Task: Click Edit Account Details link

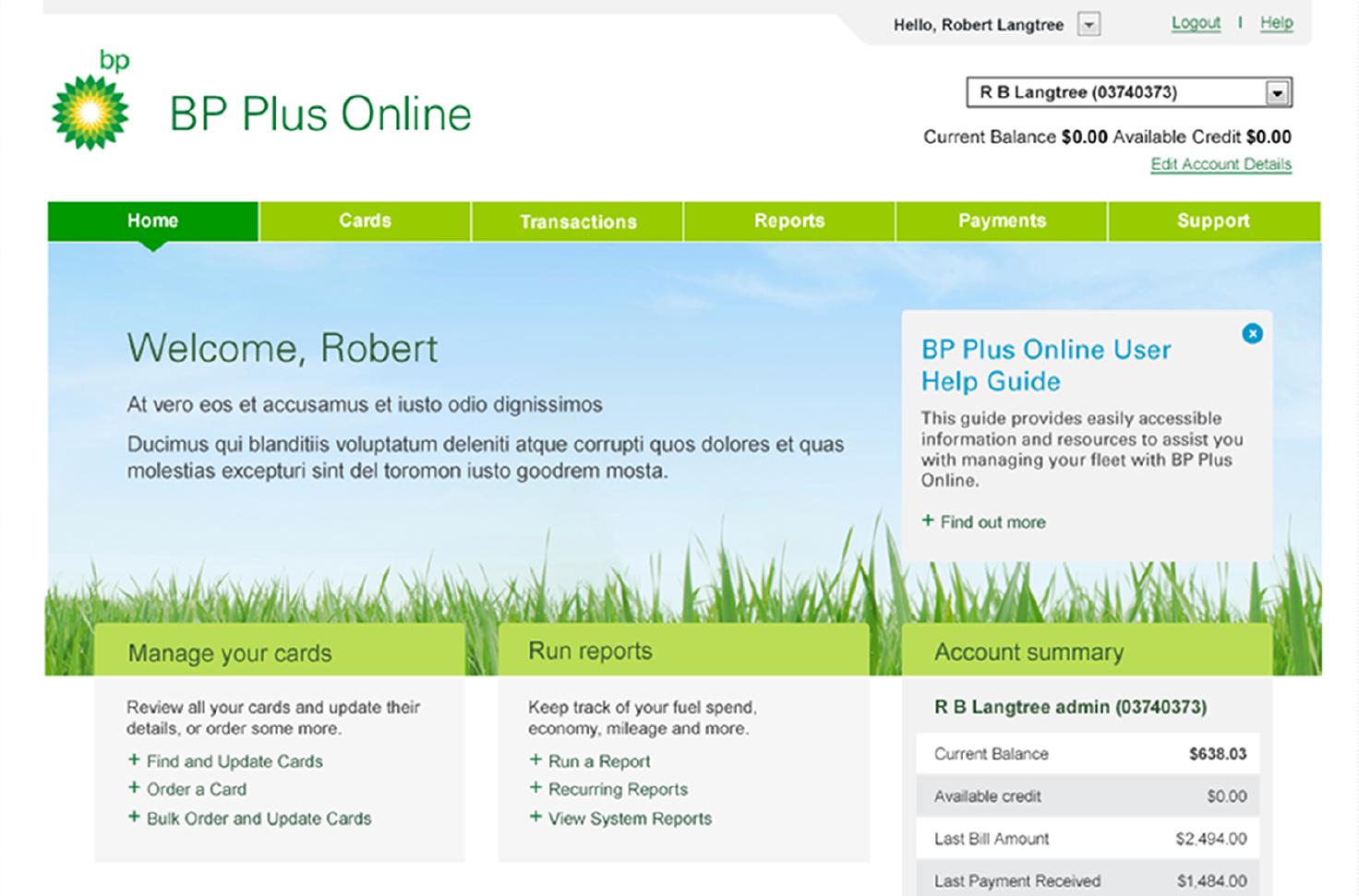Action: [1221, 164]
